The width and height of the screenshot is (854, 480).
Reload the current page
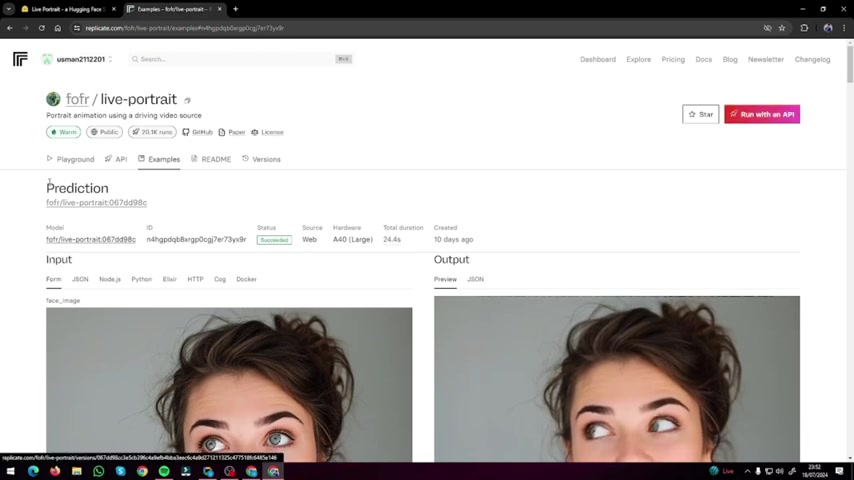click(41, 28)
